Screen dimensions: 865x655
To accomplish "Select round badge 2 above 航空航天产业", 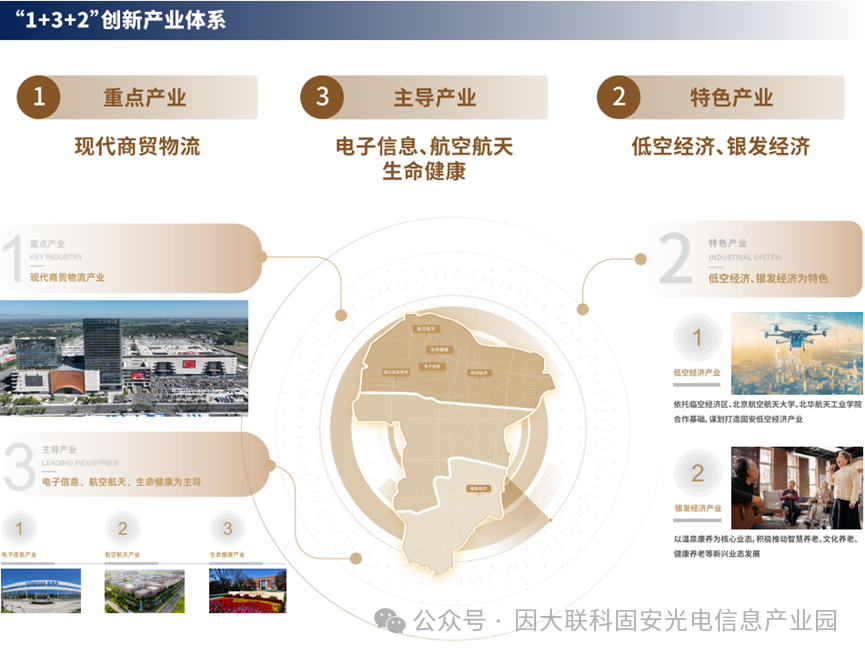I will (x=123, y=529).
